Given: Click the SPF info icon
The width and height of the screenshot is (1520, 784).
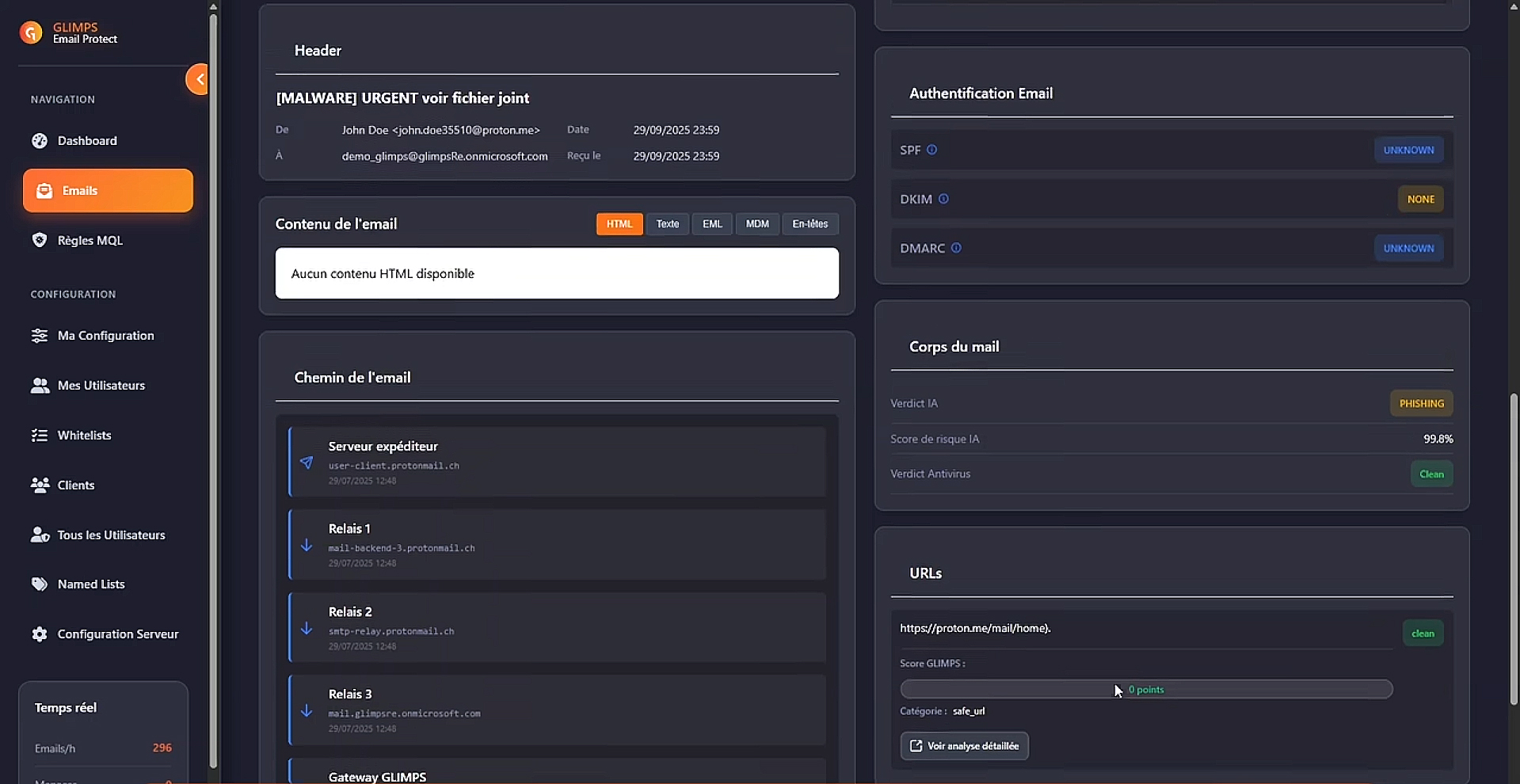Looking at the screenshot, I should [932, 150].
